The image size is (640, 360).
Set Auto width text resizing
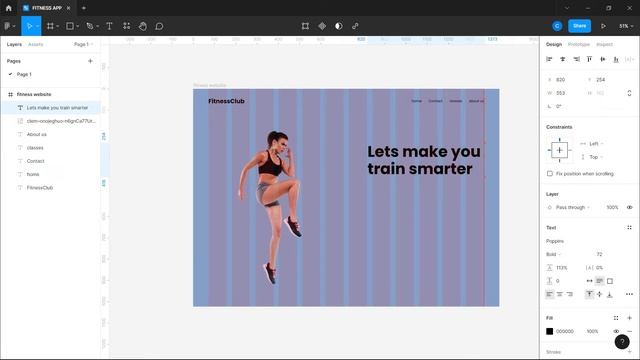tap(589, 281)
